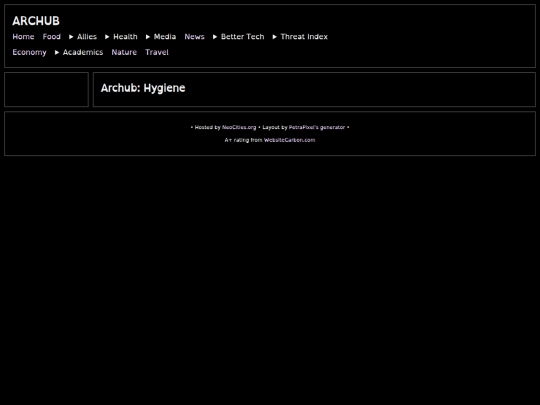Visit the News page
The image size is (540, 405).
pyautogui.click(x=194, y=37)
